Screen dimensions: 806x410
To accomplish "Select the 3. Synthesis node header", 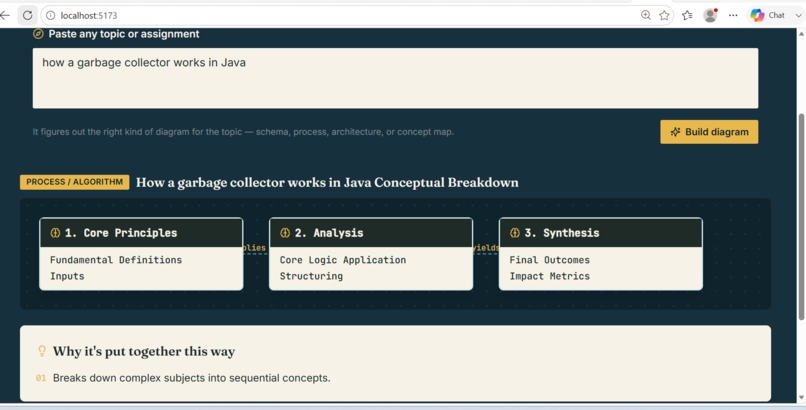I will pos(600,233).
